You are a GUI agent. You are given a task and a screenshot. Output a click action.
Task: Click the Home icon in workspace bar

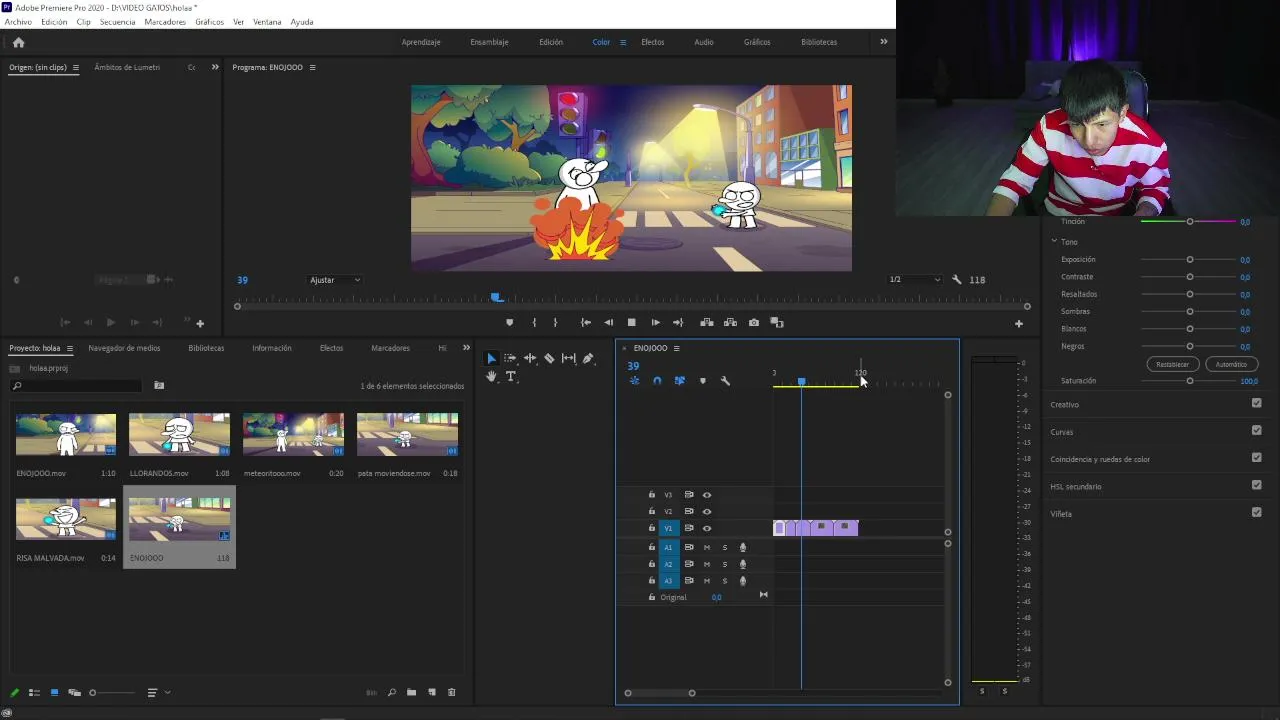[18, 42]
